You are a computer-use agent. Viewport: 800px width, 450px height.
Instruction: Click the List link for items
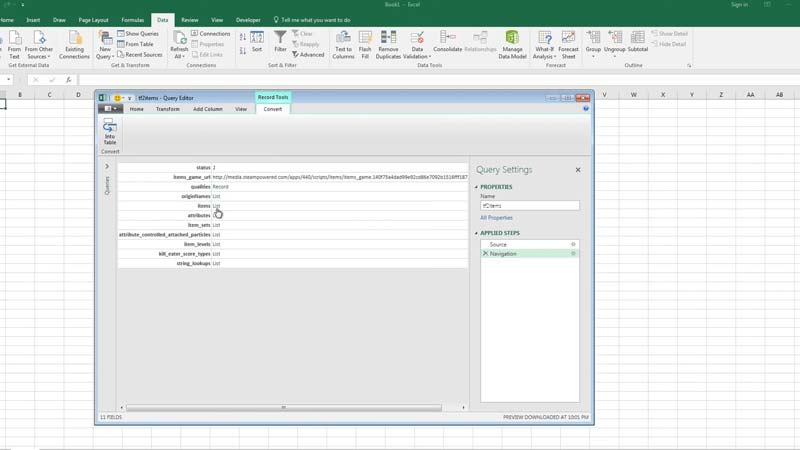tap(216, 206)
